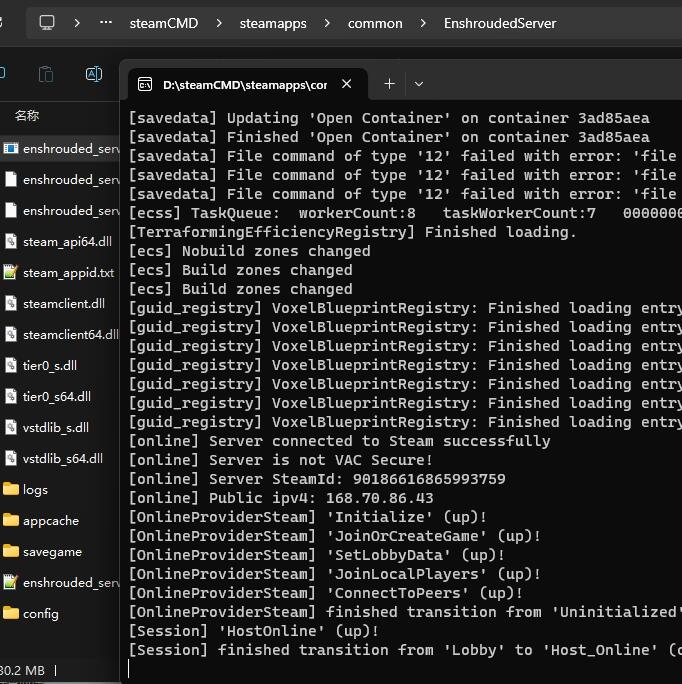This screenshot has height=684, width=682.
Task: Click the steam_appid.txt file icon
Action: coord(11,272)
